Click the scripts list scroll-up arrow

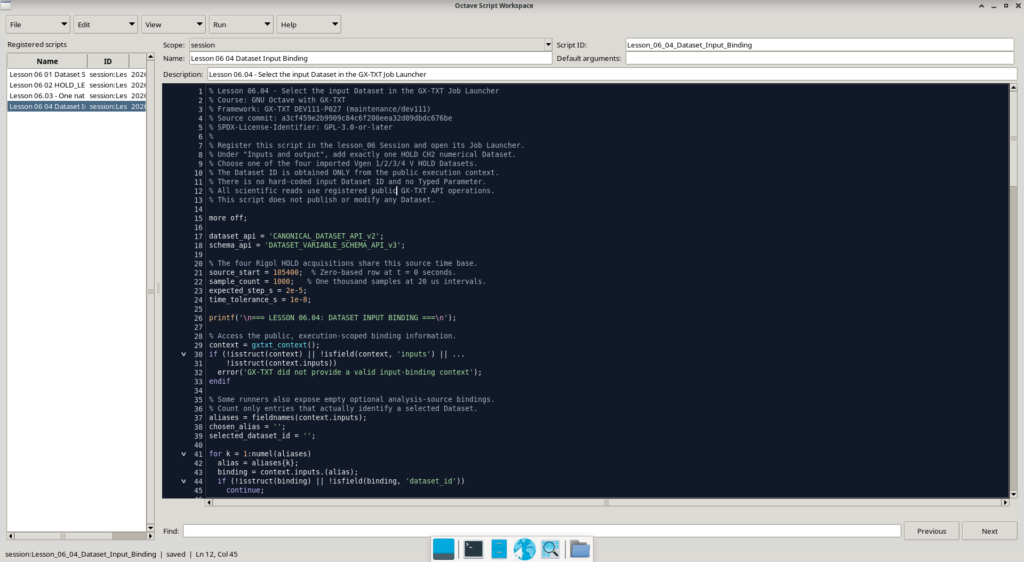click(x=150, y=59)
